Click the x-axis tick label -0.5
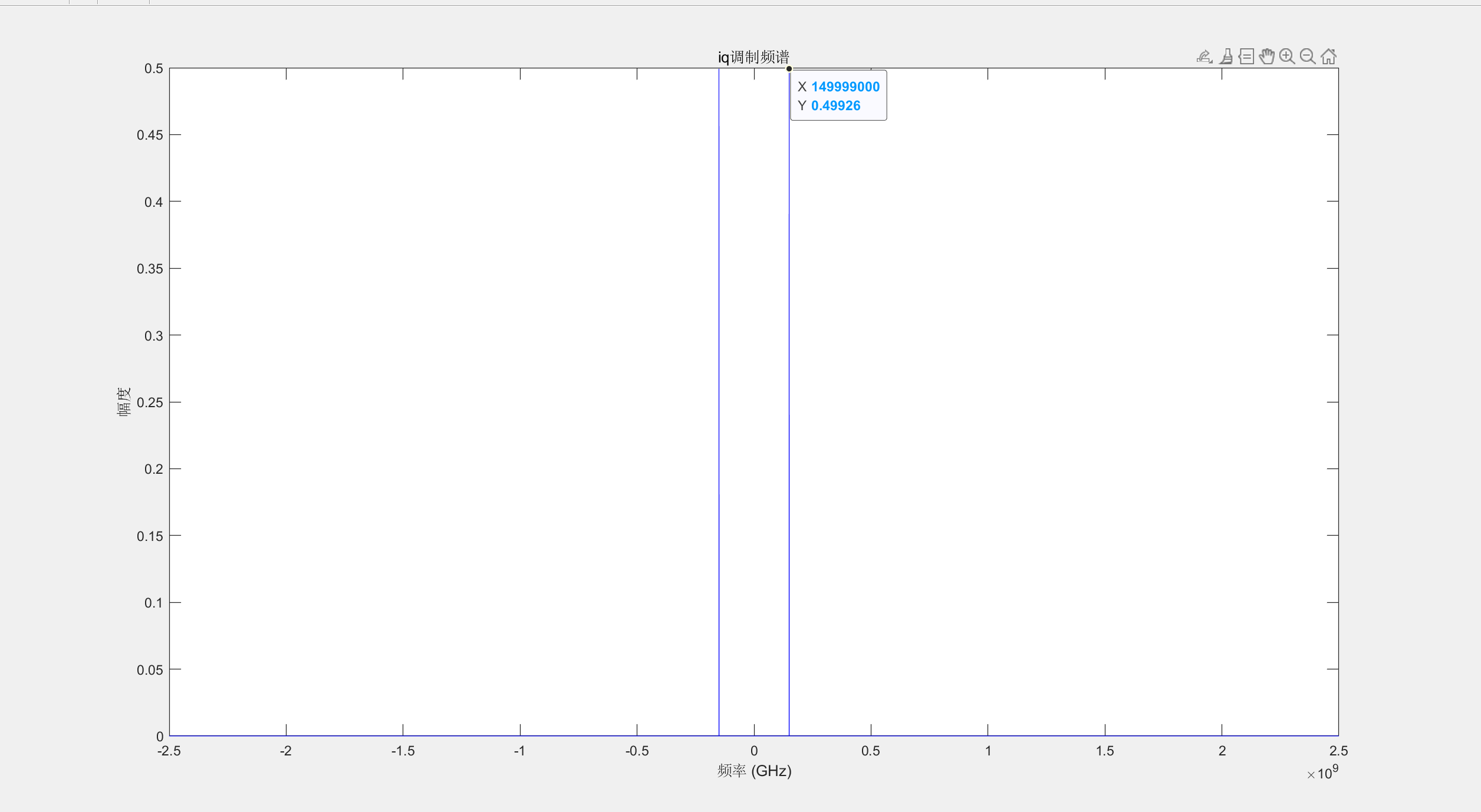The image size is (1481, 812). click(637, 751)
